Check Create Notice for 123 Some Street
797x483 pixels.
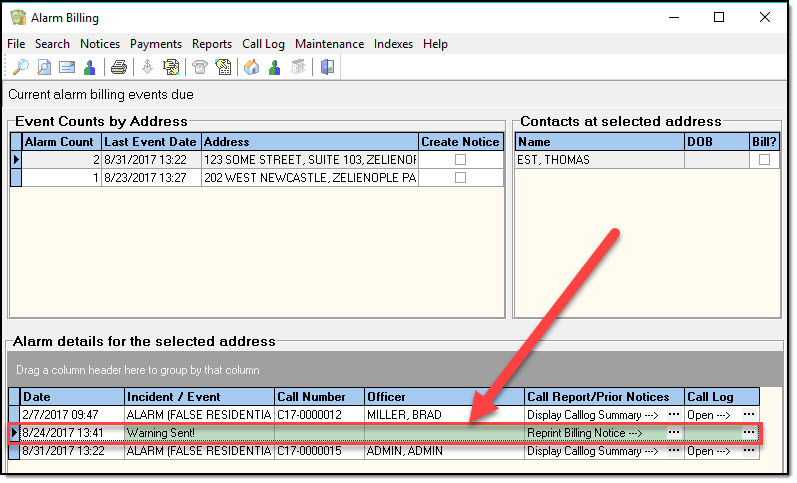click(x=460, y=160)
